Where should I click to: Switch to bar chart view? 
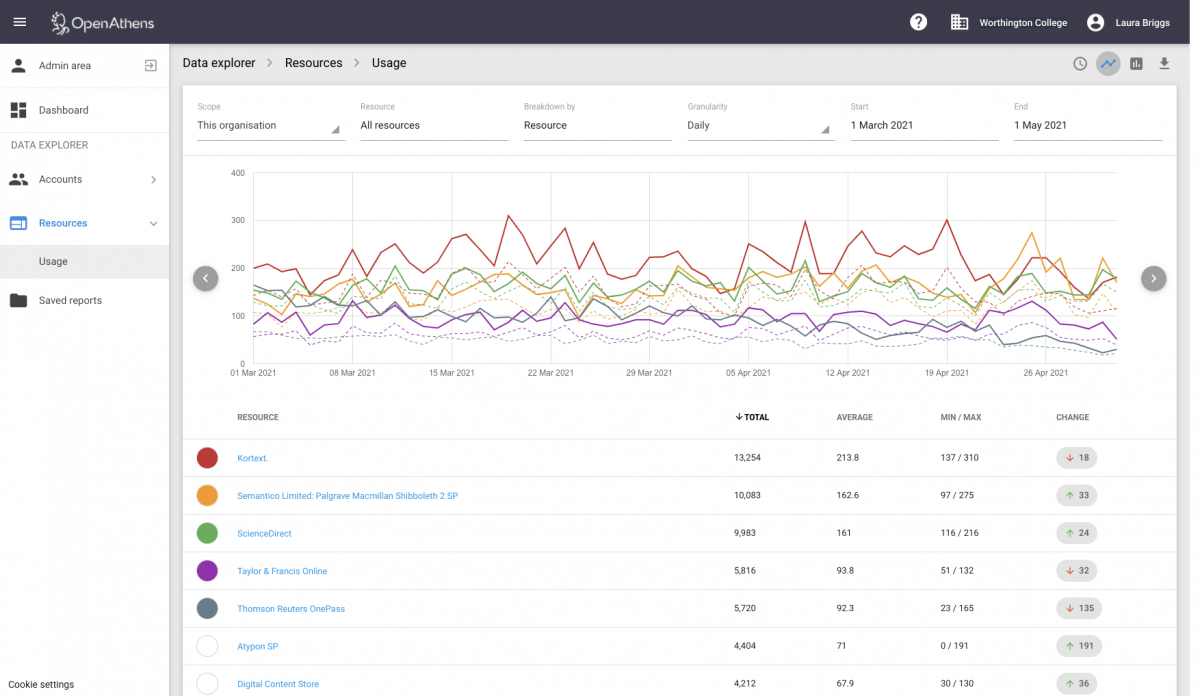pyautogui.click(x=1136, y=64)
